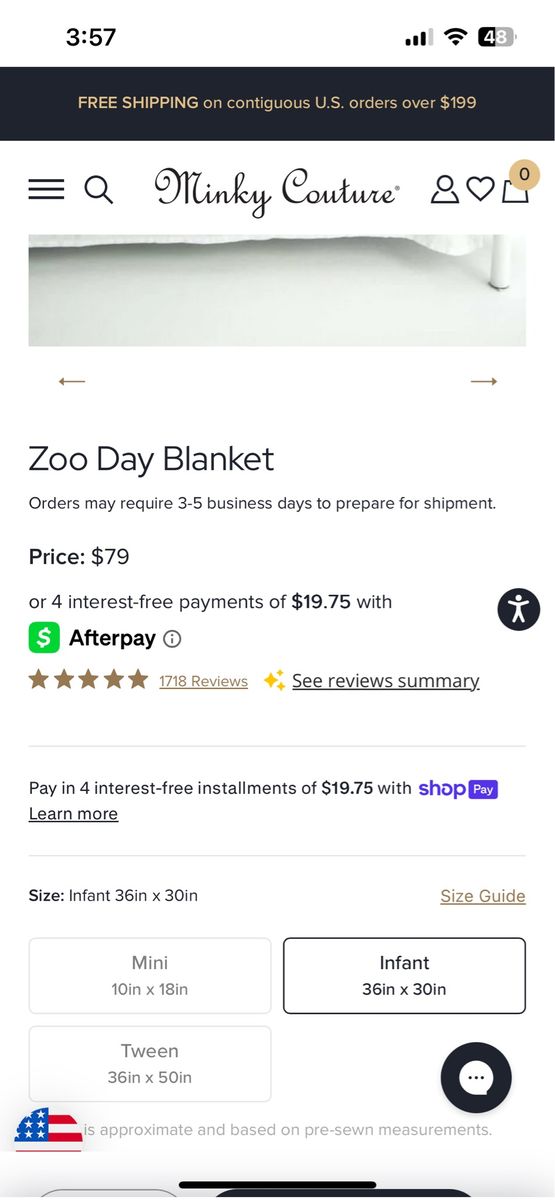555x1200 pixels.
Task: View wishlist via heart icon
Action: [480, 189]
